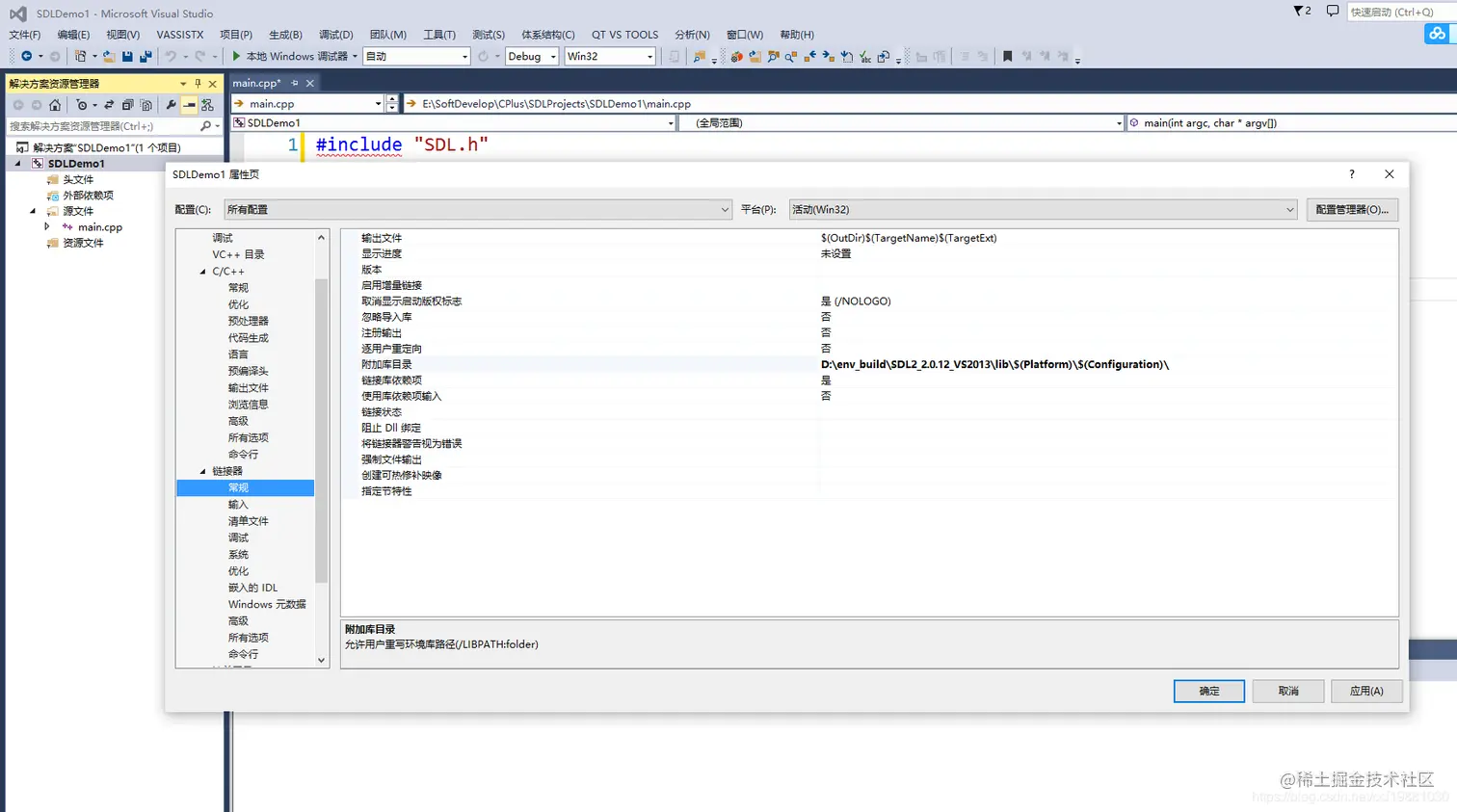Switch to the main.cpp* editor tab

coord(255,83)
